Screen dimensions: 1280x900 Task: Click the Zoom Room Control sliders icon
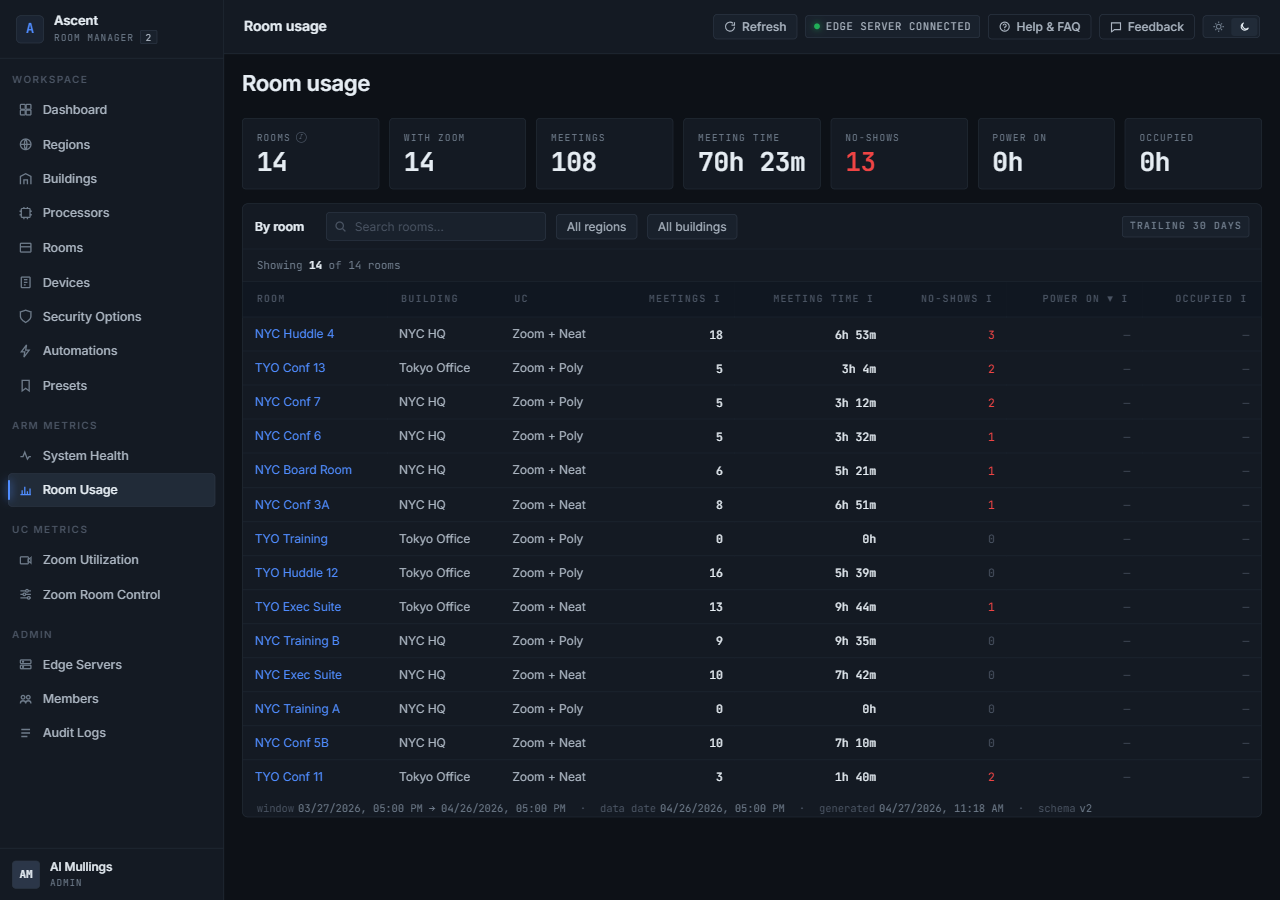pos(26,595)
